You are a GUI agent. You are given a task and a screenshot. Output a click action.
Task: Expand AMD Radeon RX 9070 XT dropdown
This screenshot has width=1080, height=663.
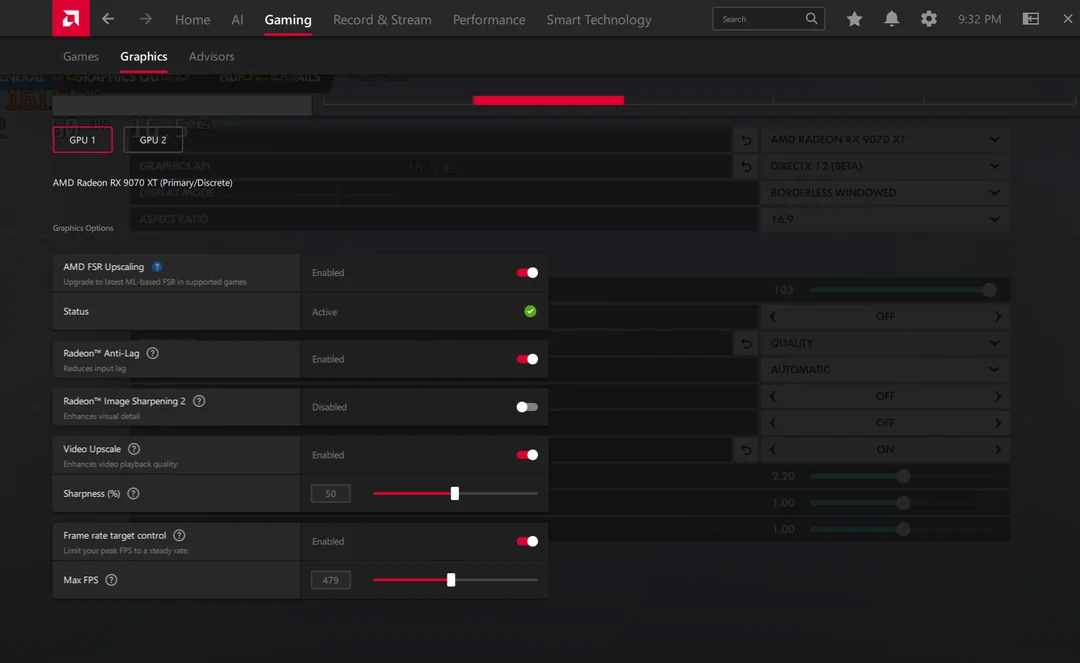[884, 140]
